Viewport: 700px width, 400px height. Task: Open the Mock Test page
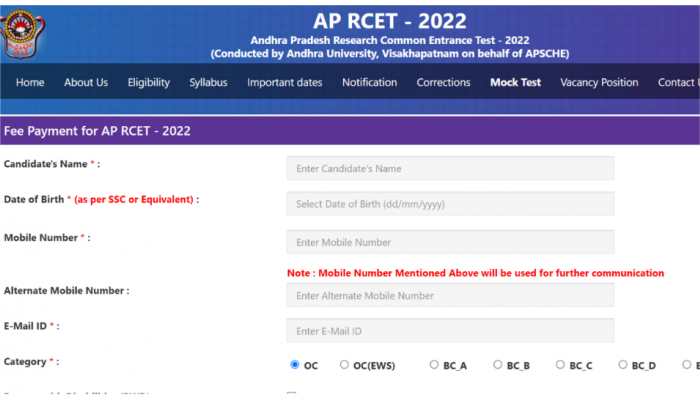click(x=515, y=83)
